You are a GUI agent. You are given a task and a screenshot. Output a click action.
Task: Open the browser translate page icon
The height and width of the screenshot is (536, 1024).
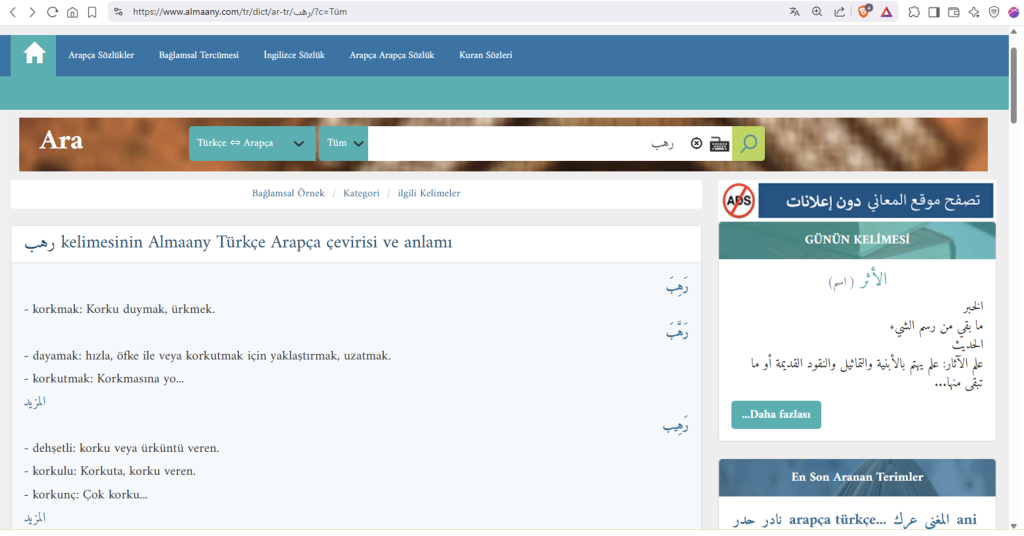coord(794,12)
